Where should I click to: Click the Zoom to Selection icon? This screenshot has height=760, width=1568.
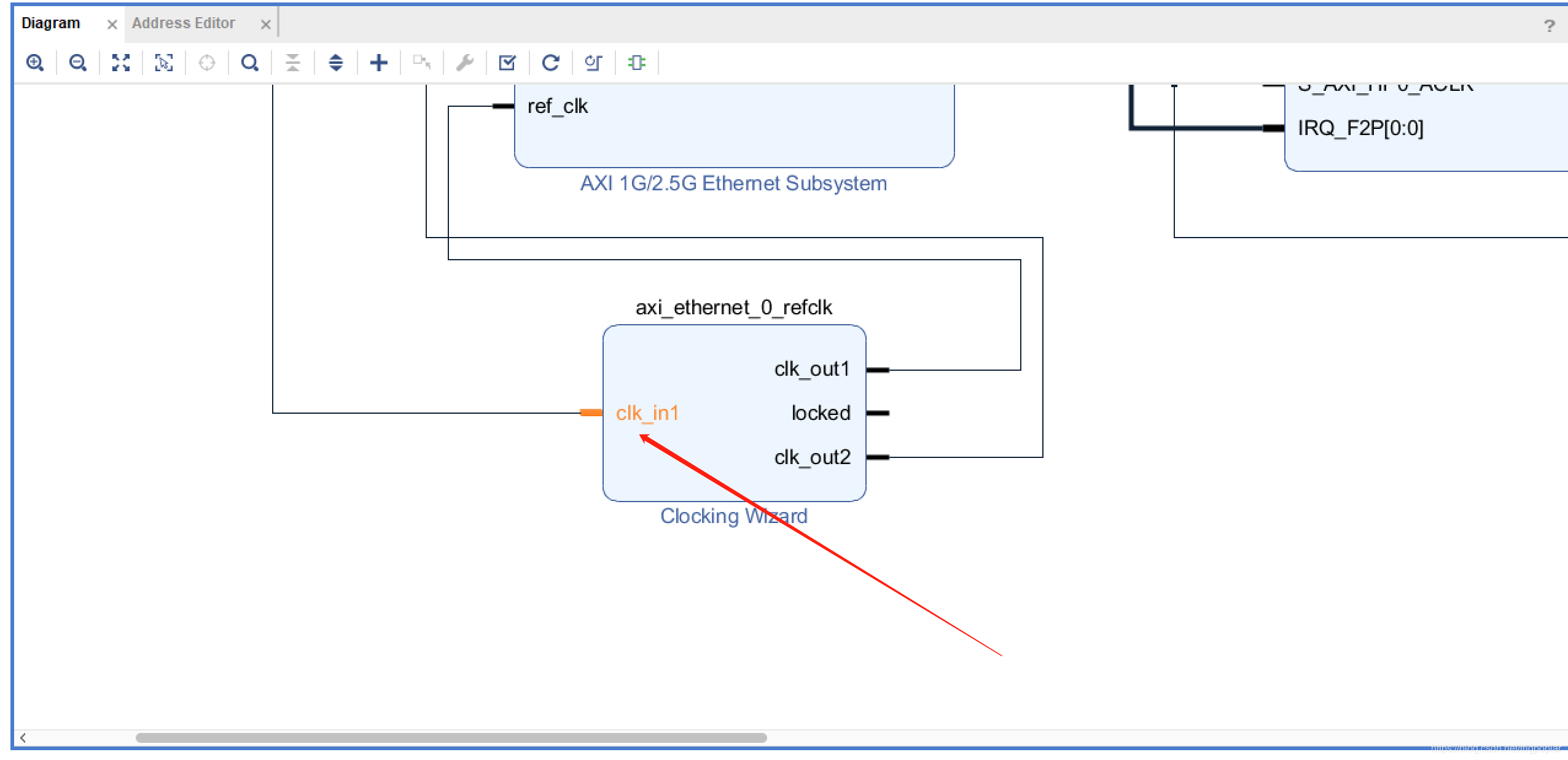(x=164, y=63)
